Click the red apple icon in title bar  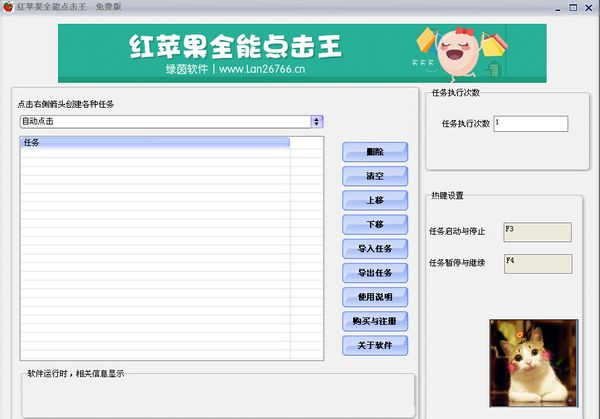[7, 7]
